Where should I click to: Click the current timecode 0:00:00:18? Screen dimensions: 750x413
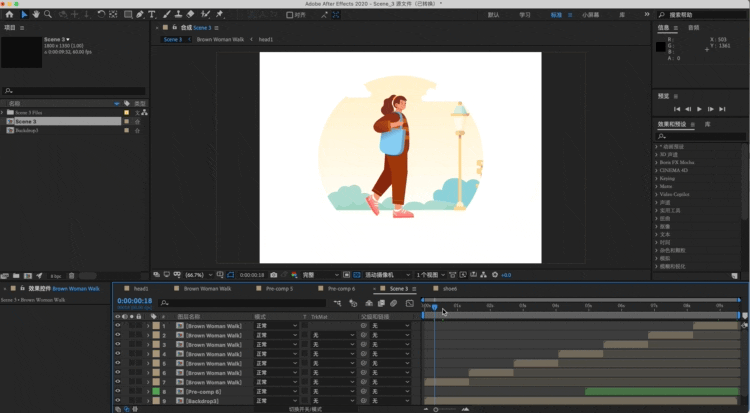point(135,300)
